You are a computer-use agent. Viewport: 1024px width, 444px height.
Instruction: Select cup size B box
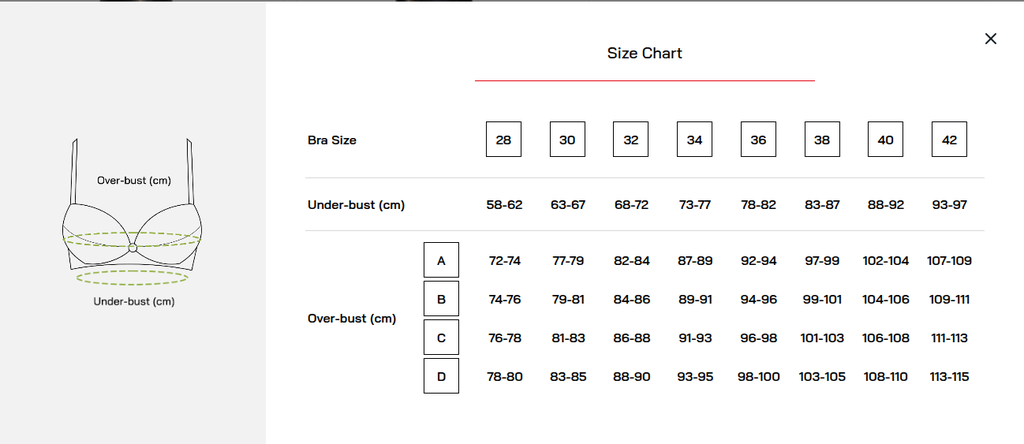tap(441, 298)
